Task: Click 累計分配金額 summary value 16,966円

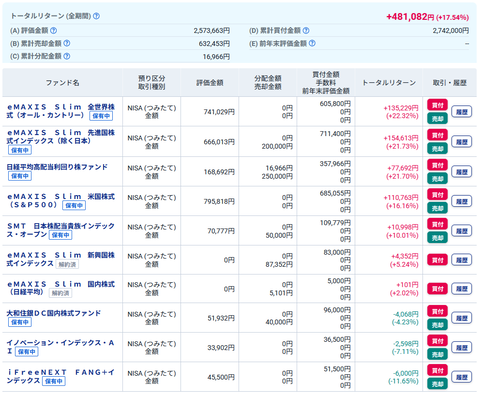Action: [216, 57]
